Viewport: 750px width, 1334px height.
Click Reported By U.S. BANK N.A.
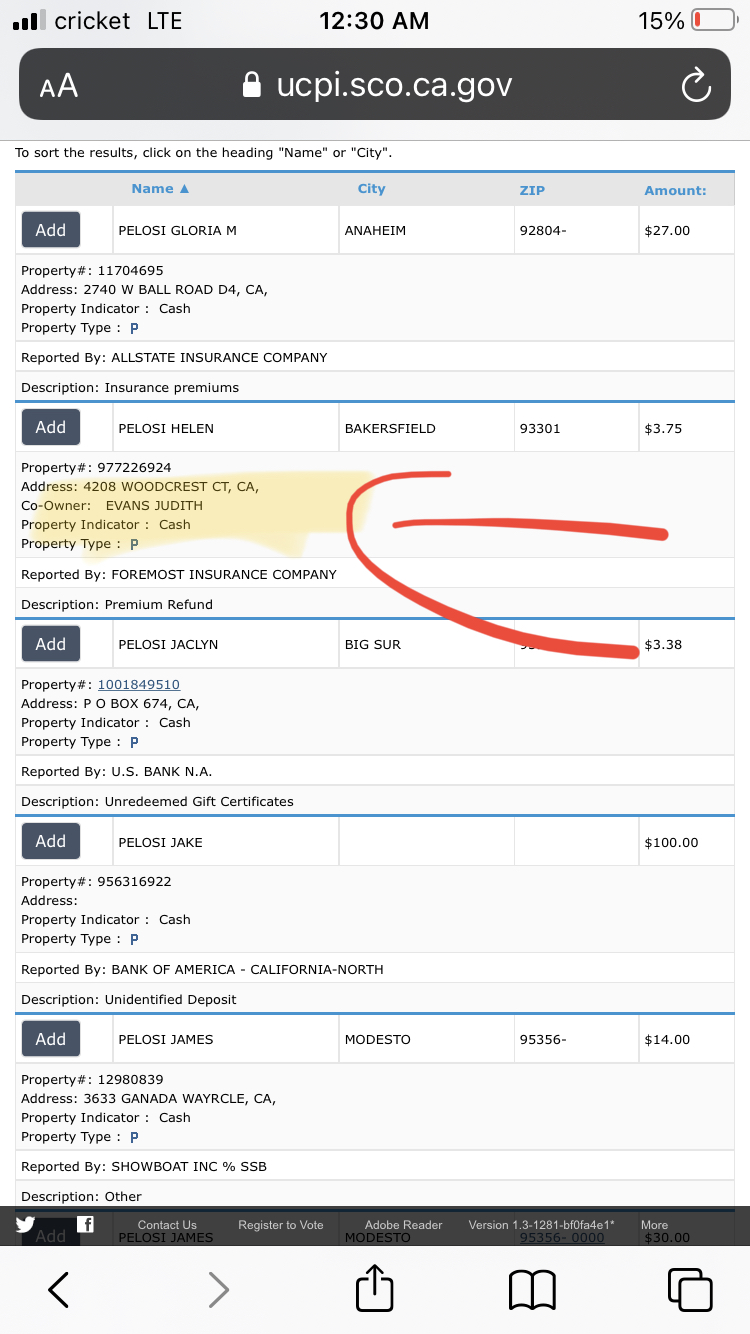[117, 772]
